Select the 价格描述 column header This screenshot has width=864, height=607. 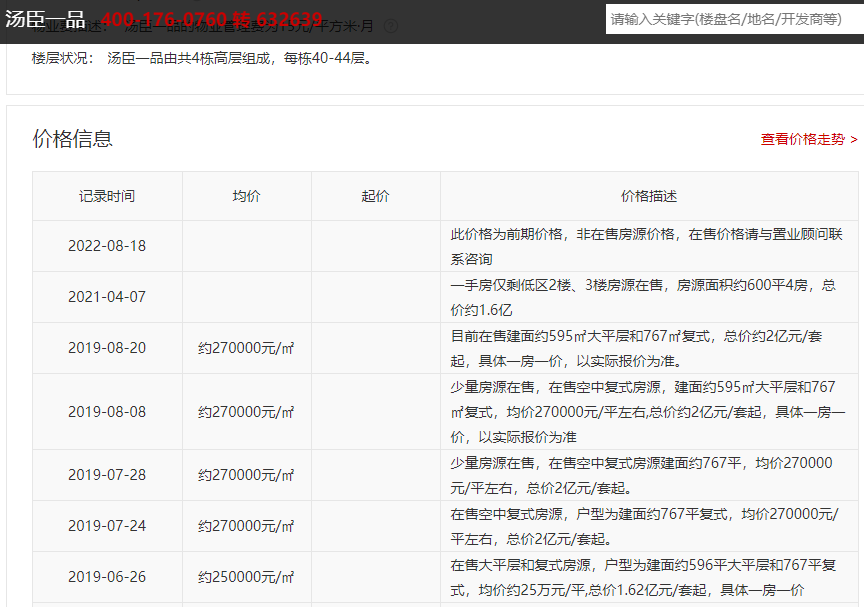(x=648, y=196)
